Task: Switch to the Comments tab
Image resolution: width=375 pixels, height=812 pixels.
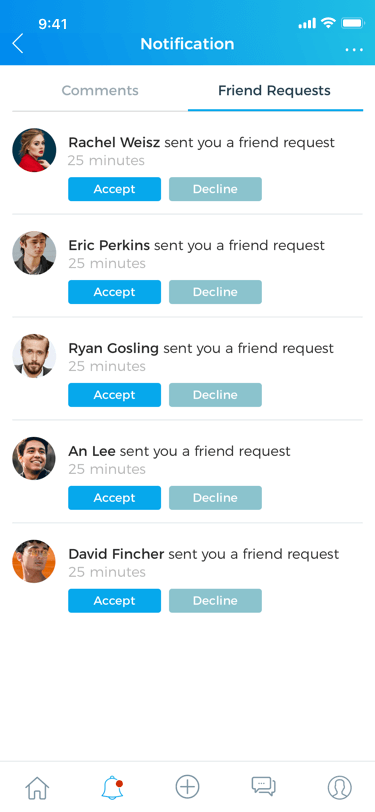Action: point(100,91)
